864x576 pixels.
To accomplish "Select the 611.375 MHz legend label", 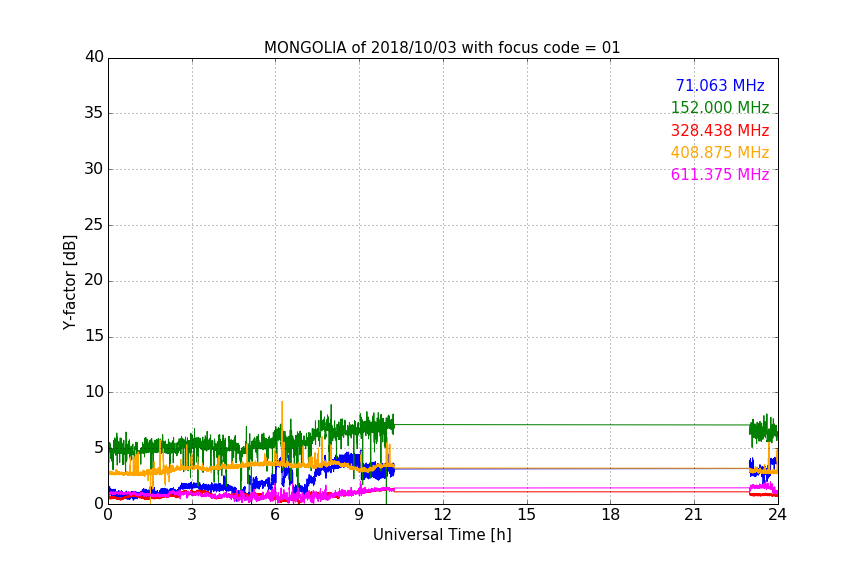I will coord(720,175).
